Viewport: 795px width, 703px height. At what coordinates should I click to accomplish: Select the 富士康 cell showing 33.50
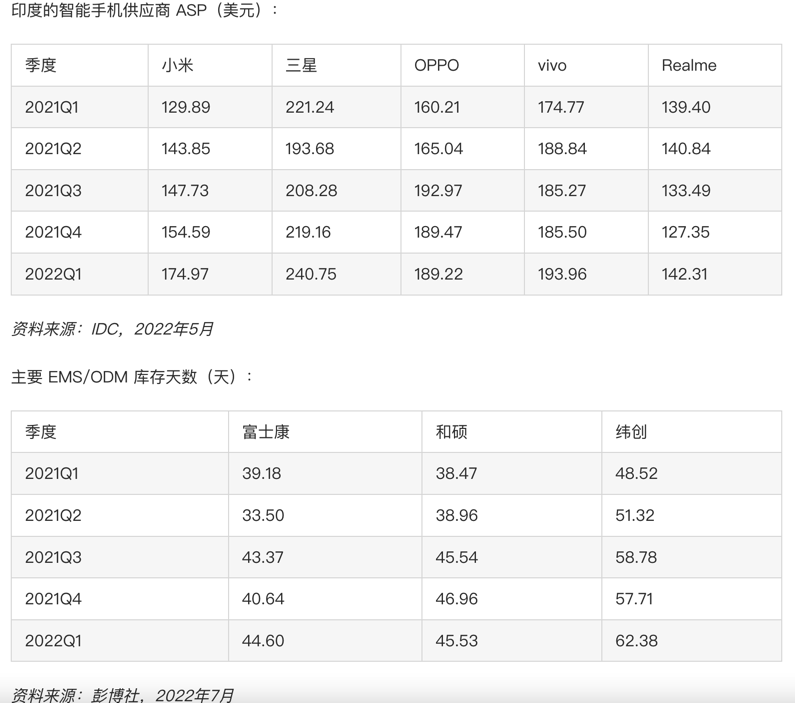coord(263,515)
